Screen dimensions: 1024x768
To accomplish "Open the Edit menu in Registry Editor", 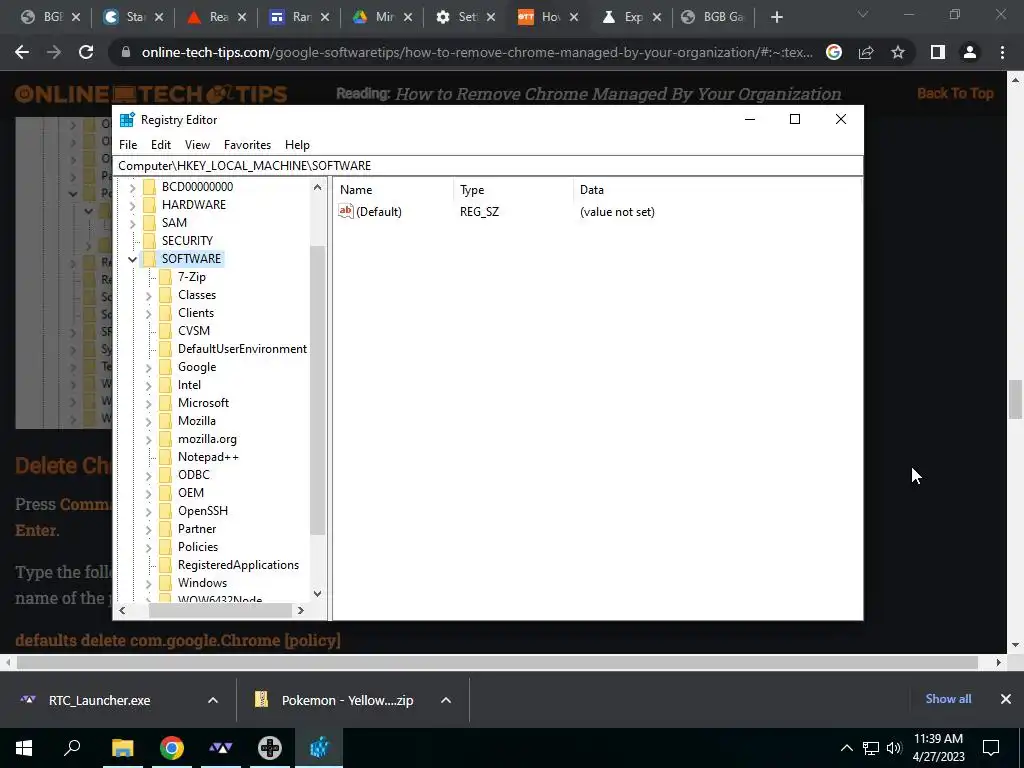I will (x=161, y=145).
